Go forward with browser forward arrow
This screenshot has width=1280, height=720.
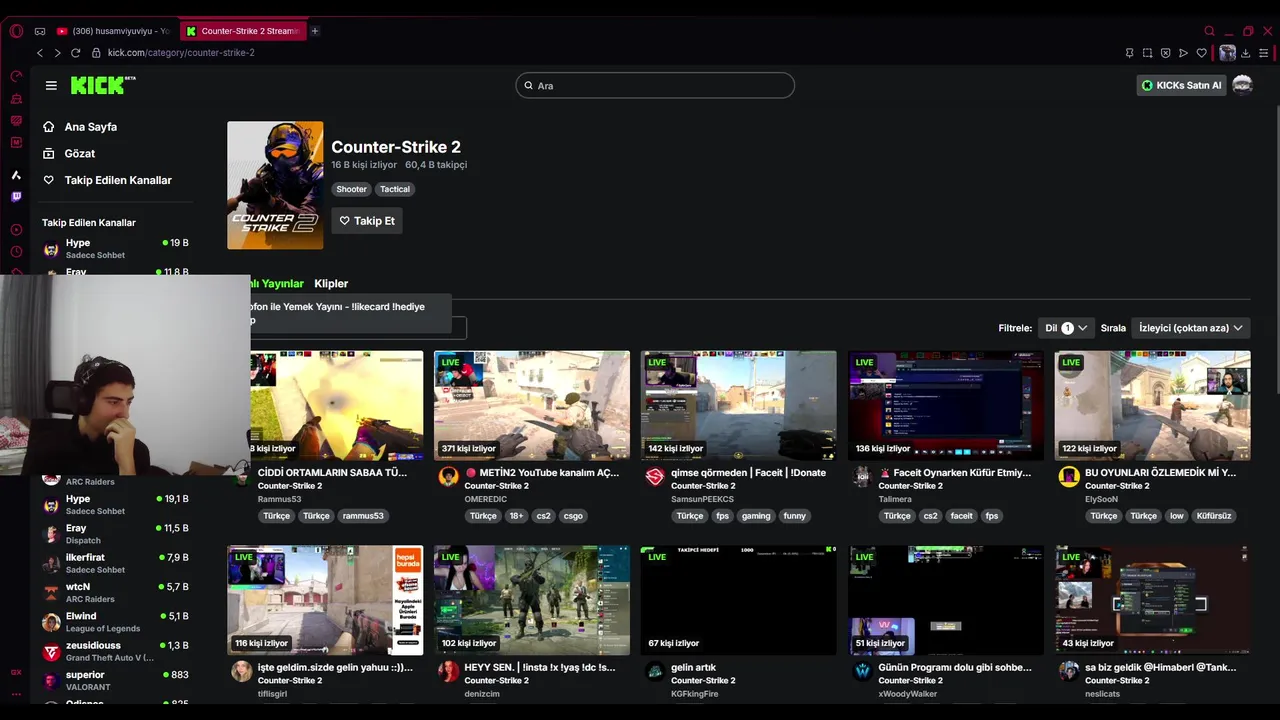pos(57,53)
